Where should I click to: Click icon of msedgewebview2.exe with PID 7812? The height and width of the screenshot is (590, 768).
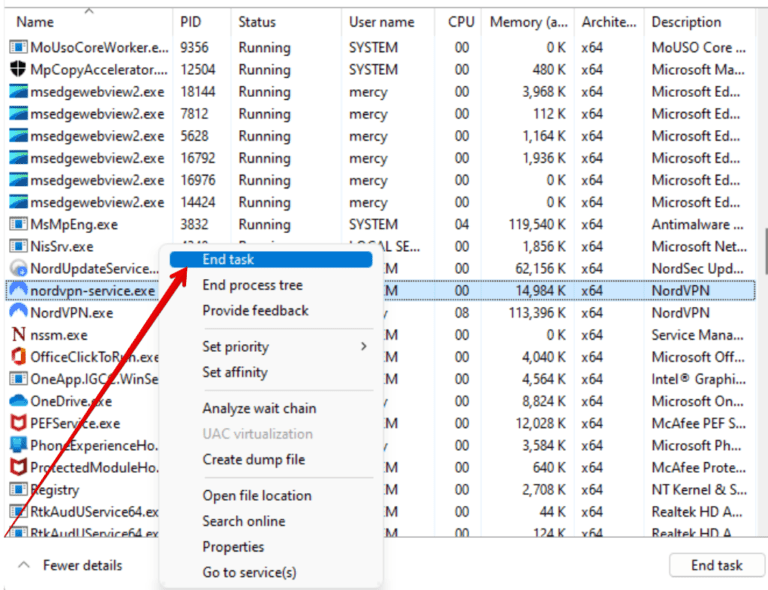(x=18, y=114)
